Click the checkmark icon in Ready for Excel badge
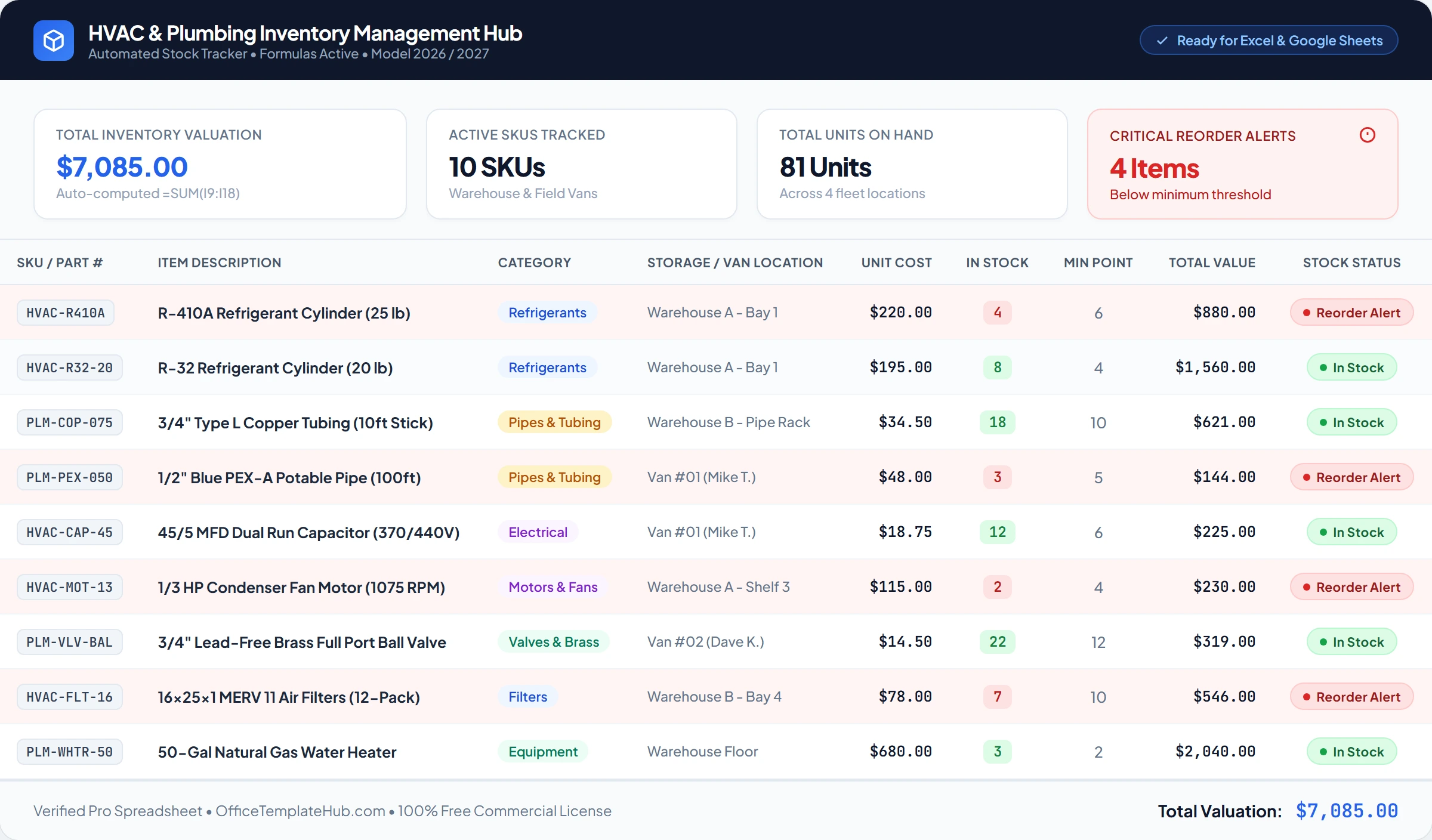This screenshot has height=840, width=1432. [x=1162, y=41]
